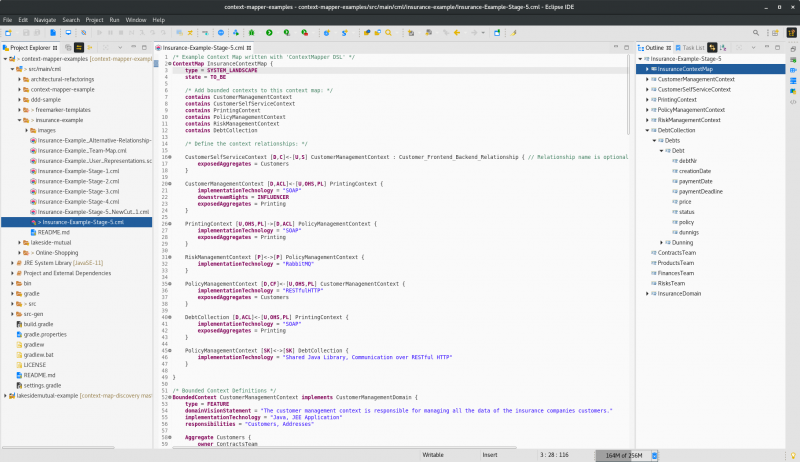Click the Quick Access search icon at top right
This screenshot has width=800, height=462.
pyautogui.click(x=756, y=33)
